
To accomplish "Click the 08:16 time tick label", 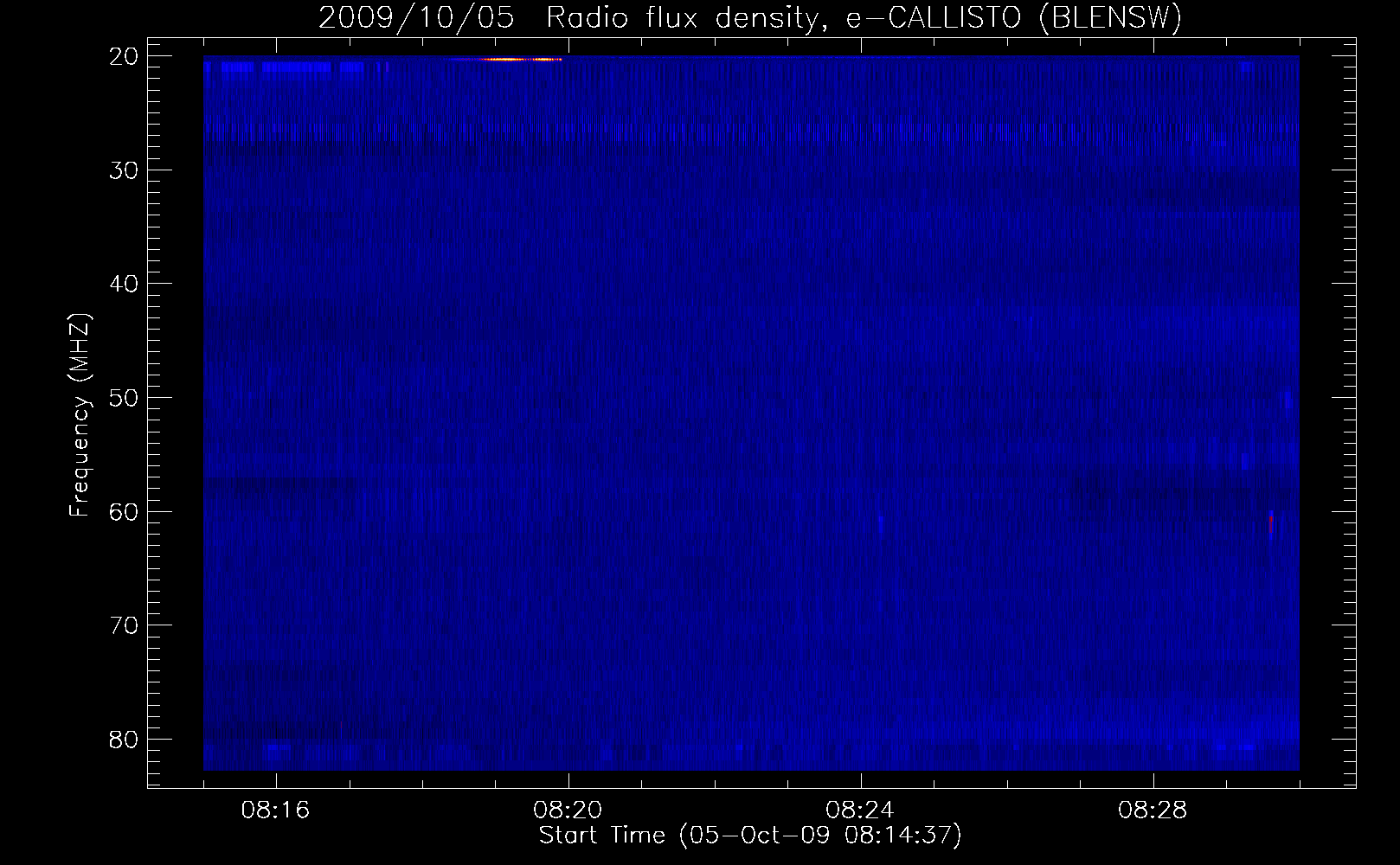I will 276,811.
